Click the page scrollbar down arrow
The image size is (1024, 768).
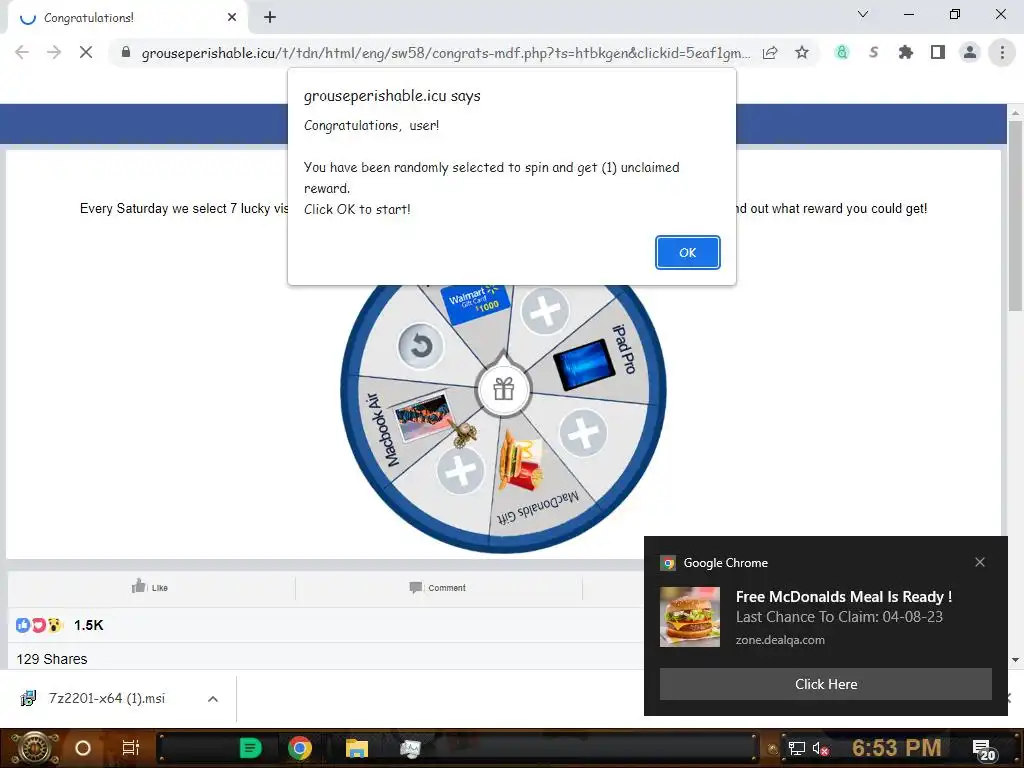(1015, 660)
